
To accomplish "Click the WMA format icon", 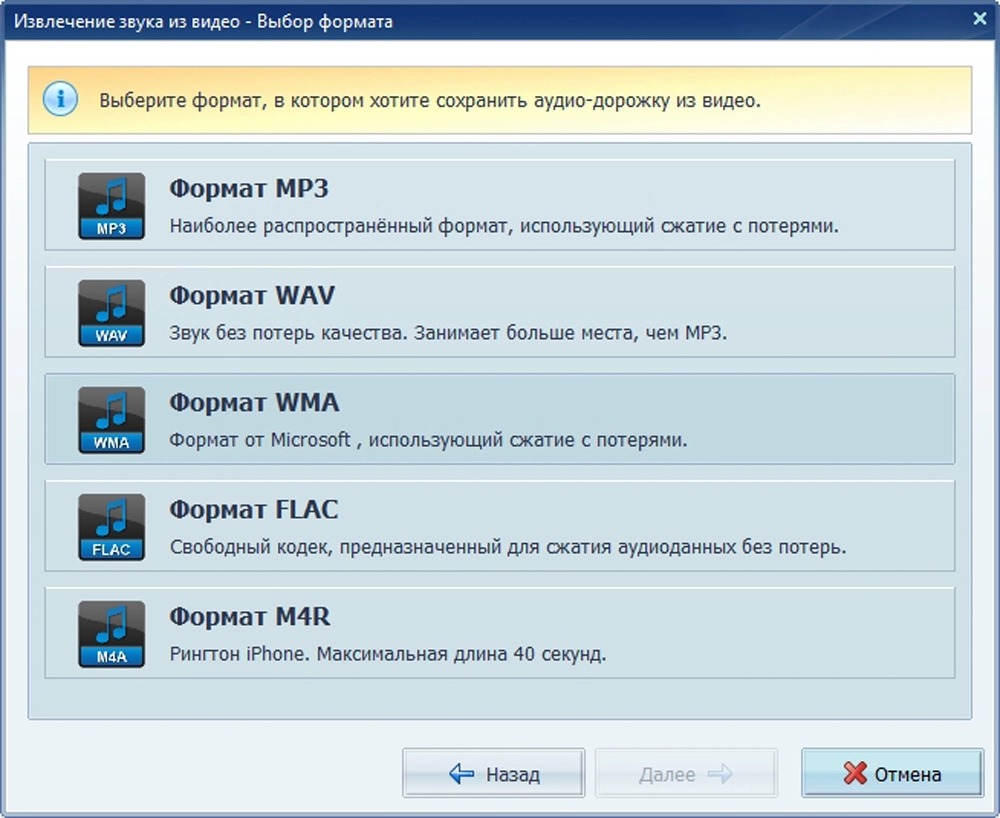I will click(x=112, y=420).
